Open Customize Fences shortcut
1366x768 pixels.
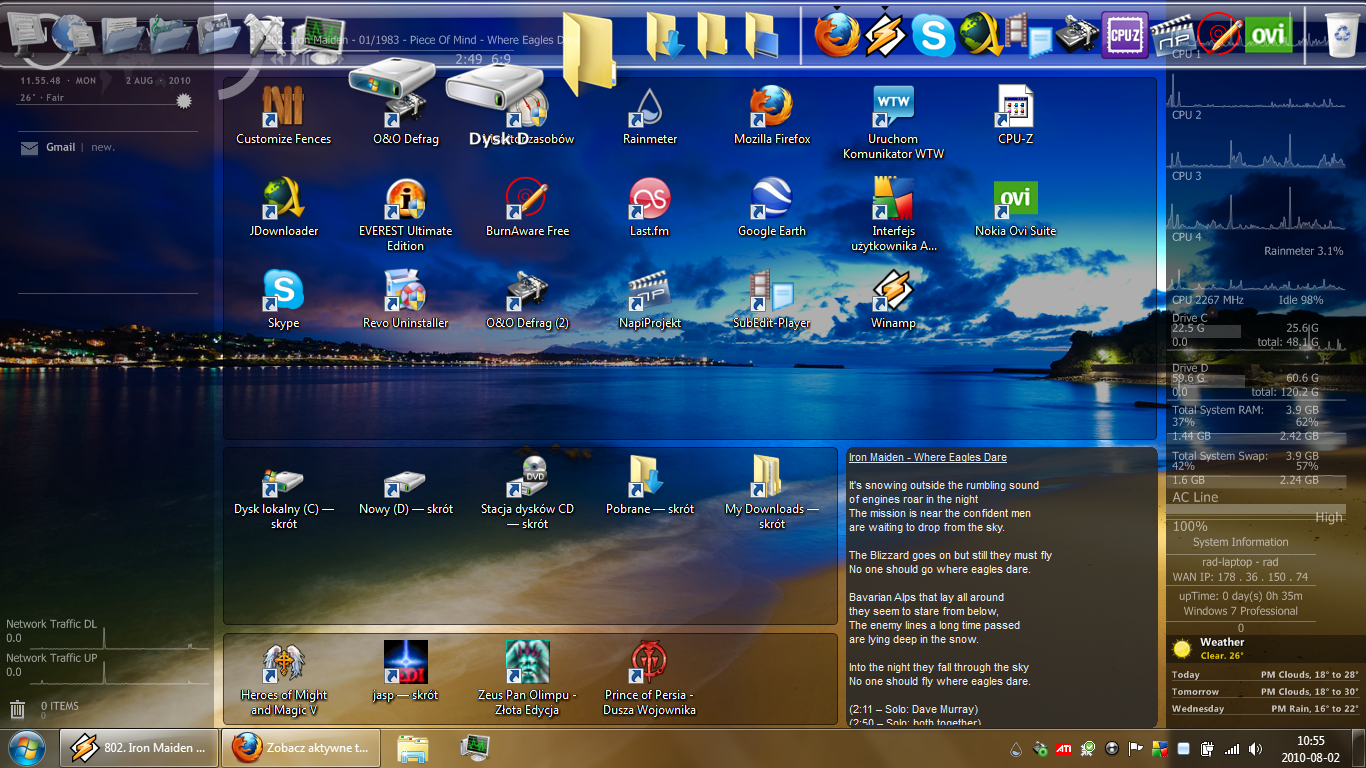coord(283,116)
